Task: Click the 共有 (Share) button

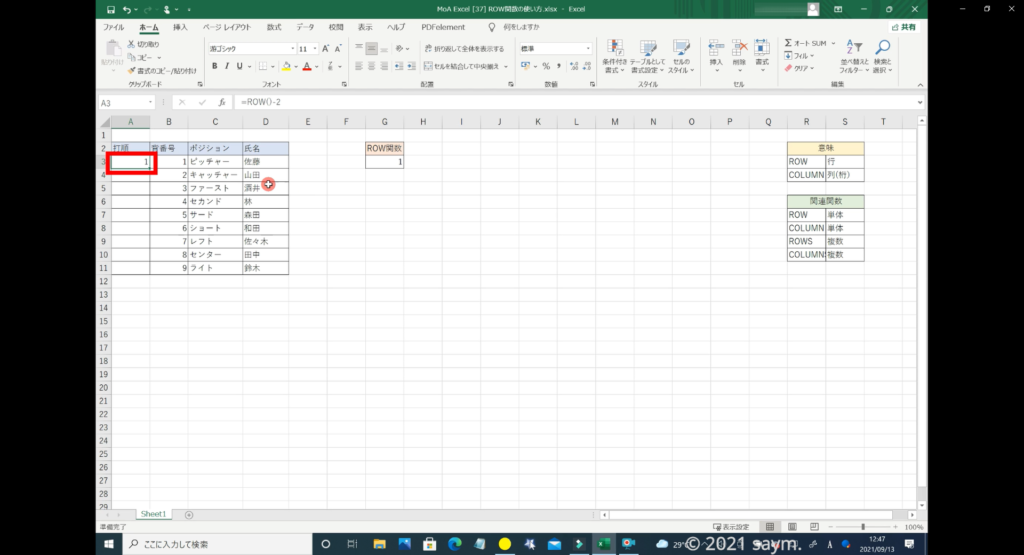Action: pyautogui.click(x=904, y=27)
